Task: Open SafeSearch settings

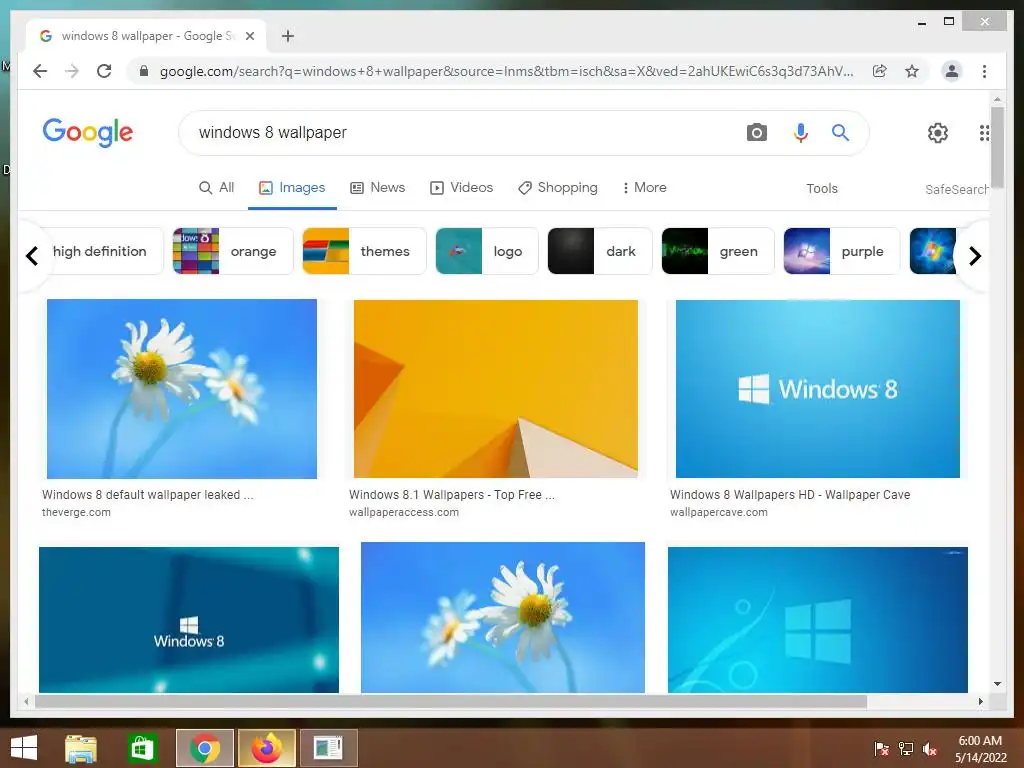Action: [x=956, y=189]
